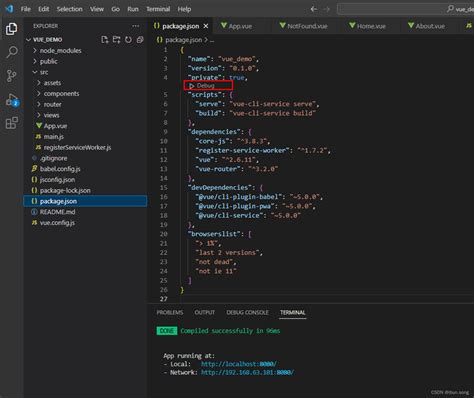Image resolution: width=474 pixels, height=398 pixels.
Task: Collapse all folders in explorer
Action: pyautogui.click(x=140, y=40)
